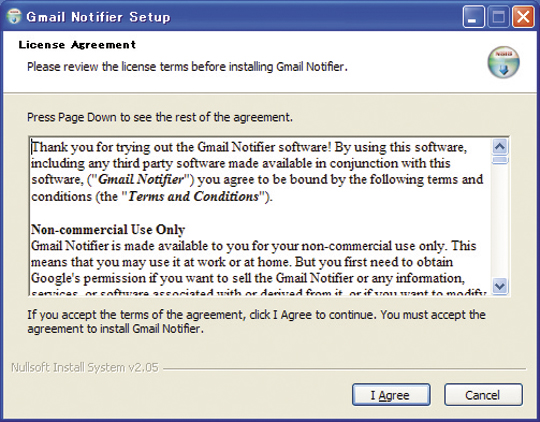Click the NSIS installer logo in header
The height and width of the screenshot is (422, 540).
tap(503, 62)
